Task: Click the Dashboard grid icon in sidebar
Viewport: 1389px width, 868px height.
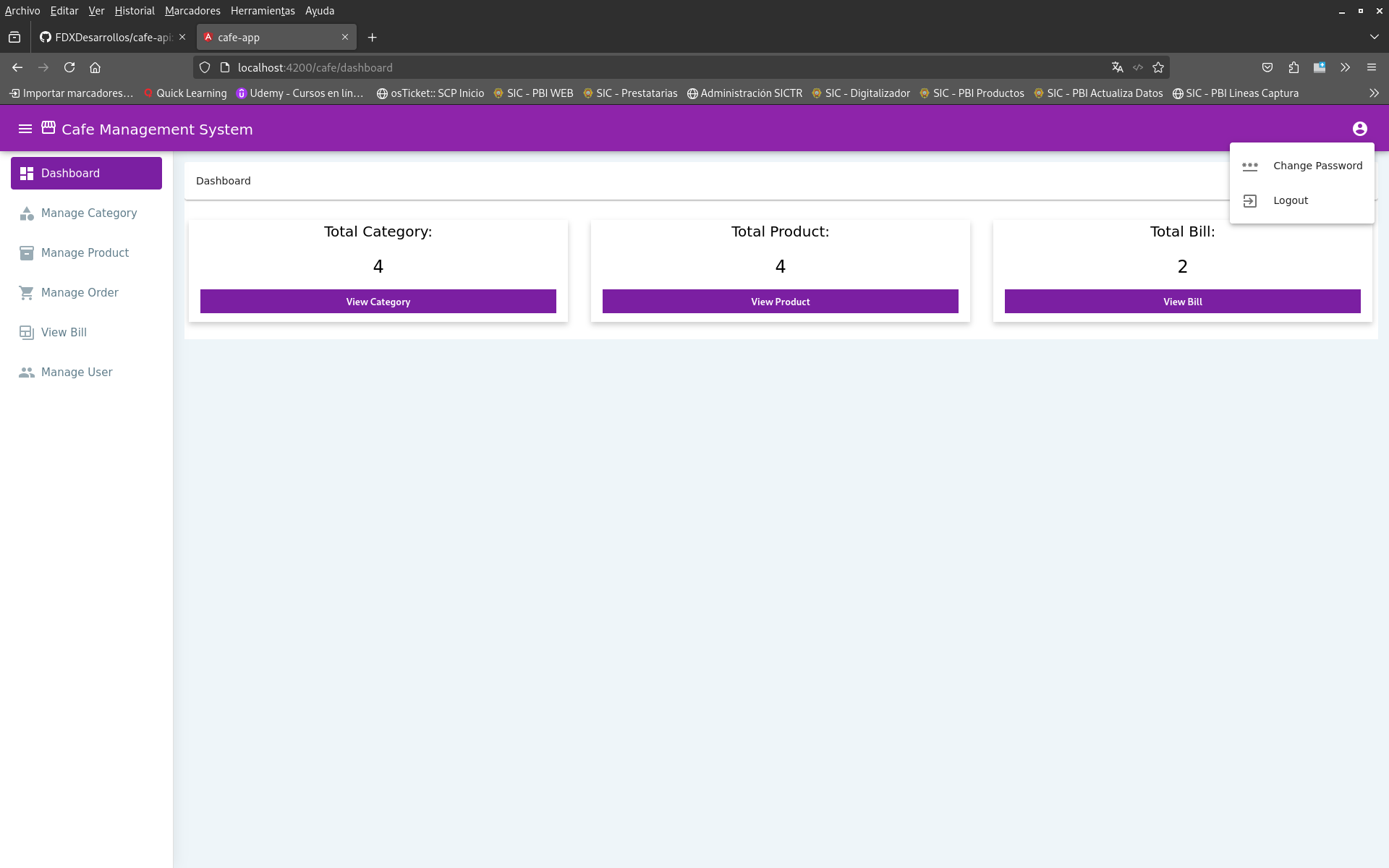Action: pos(27,174)
